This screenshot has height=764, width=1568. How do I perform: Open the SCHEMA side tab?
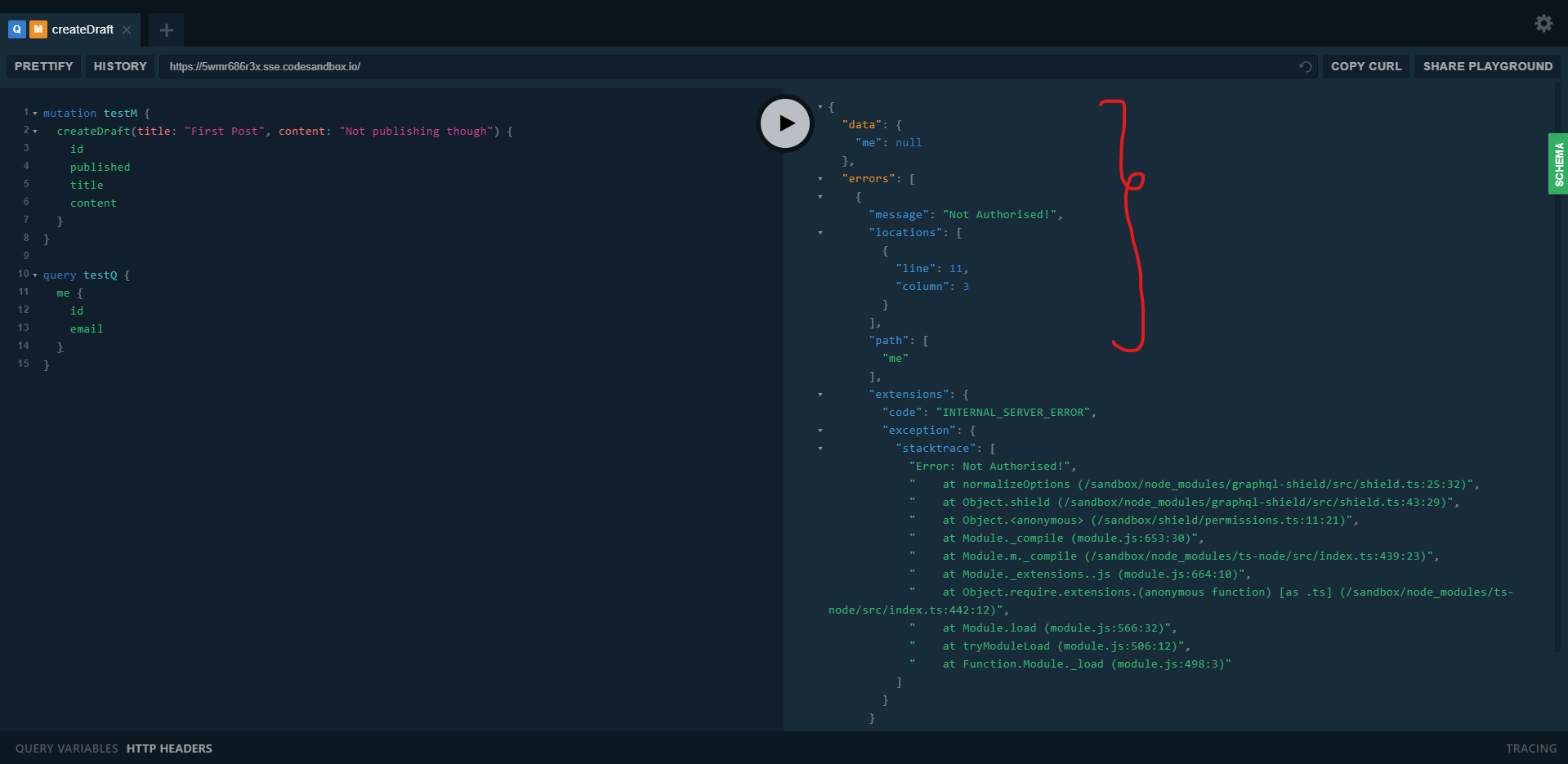[x=1558, y=163]
